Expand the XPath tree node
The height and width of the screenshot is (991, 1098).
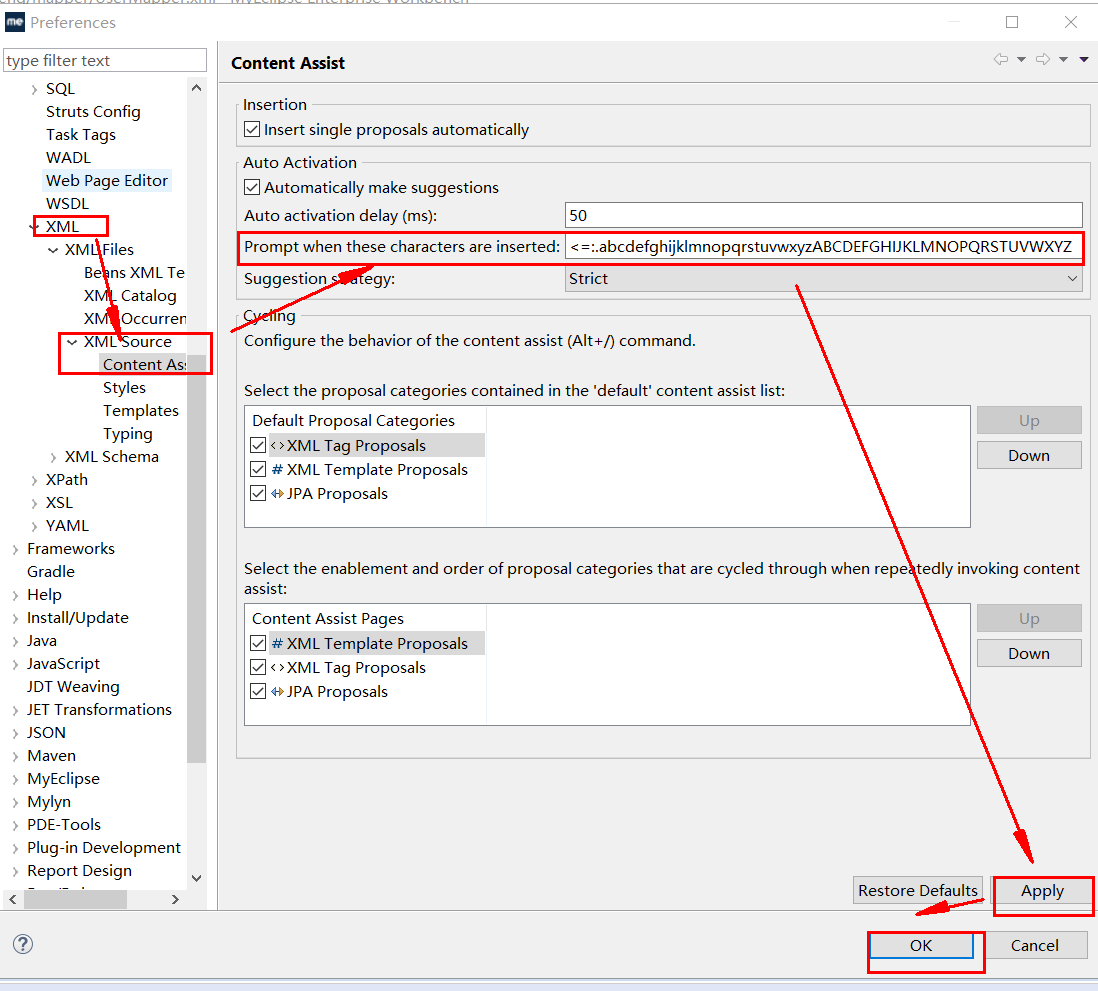[34, 480]
